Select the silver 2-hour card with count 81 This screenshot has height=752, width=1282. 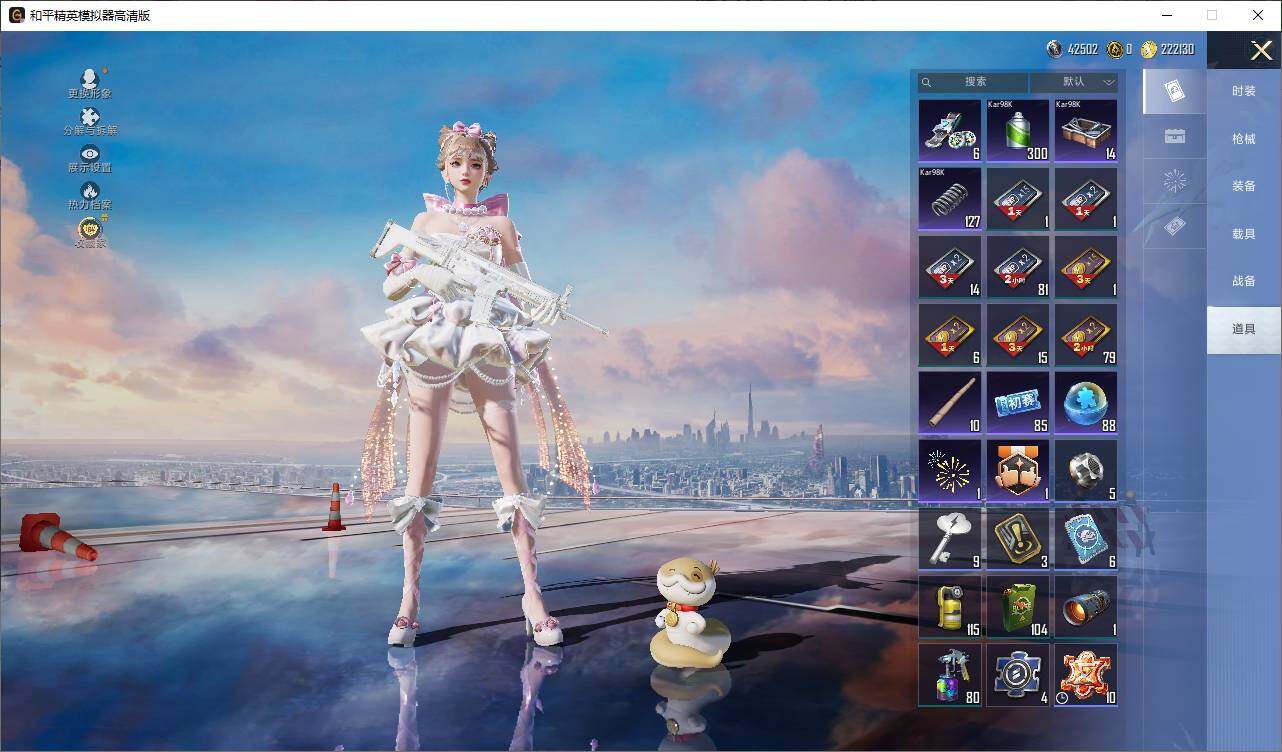click(x=1018, y=267)
